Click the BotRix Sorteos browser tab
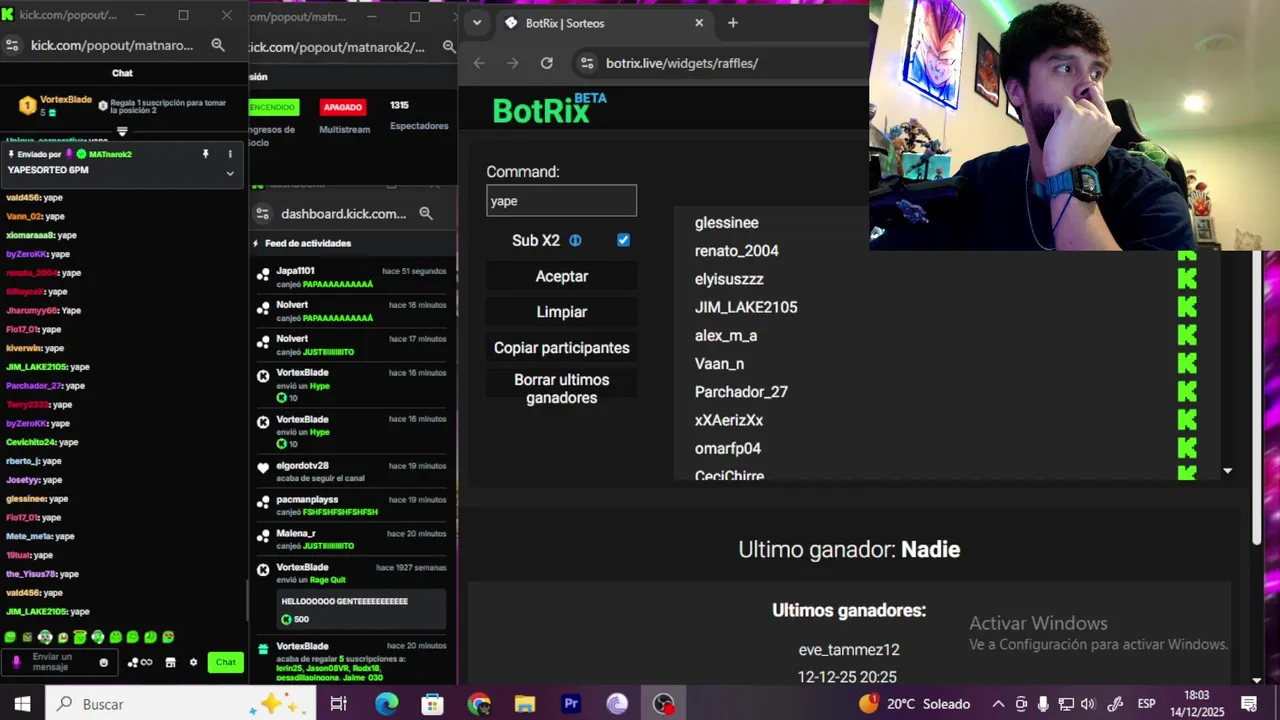 (605, 23)
